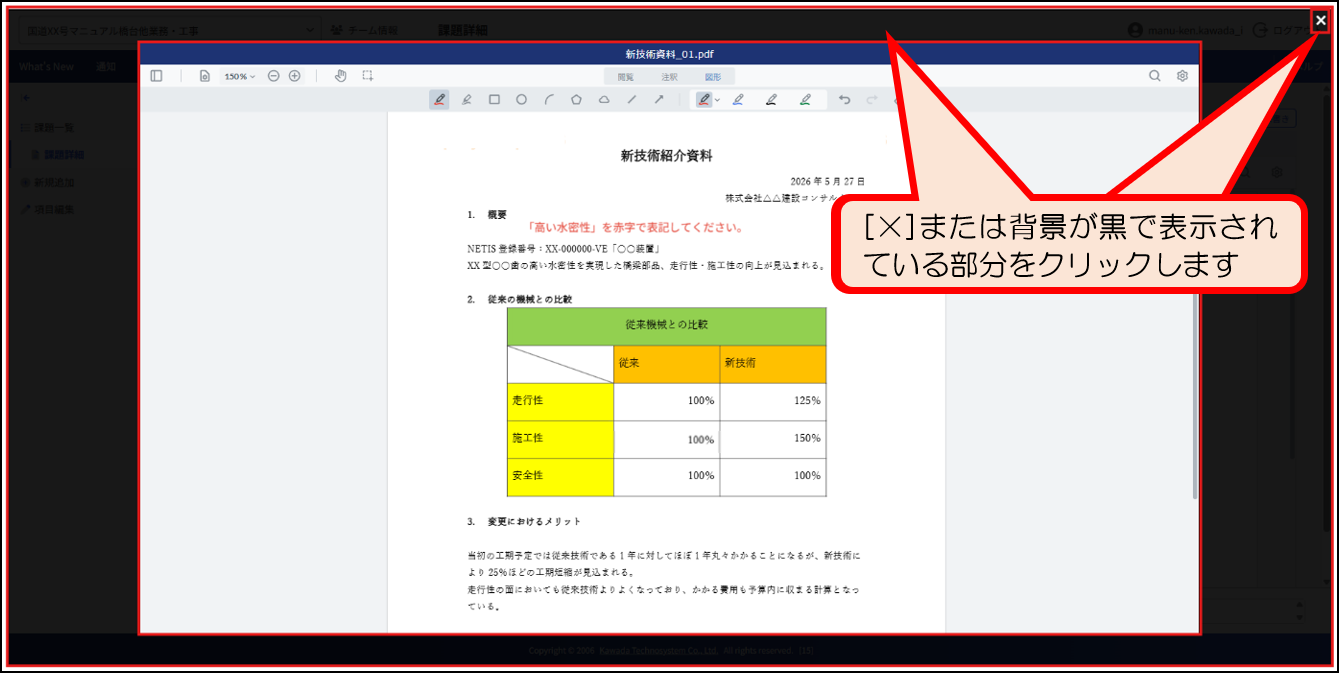Choose the red pen preset

coord(704,100)
